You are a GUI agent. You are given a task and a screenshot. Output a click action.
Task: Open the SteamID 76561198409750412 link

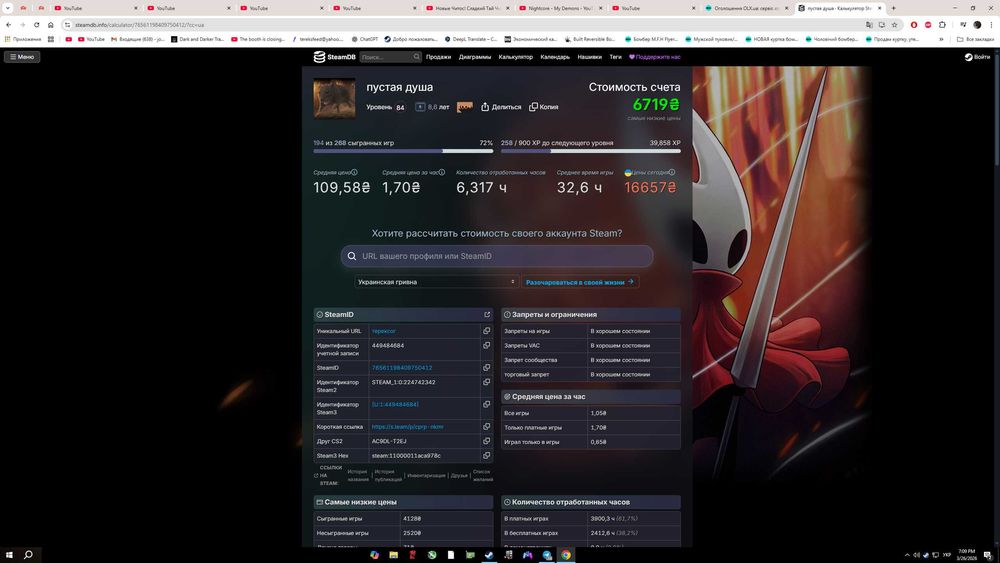point(402,368)
